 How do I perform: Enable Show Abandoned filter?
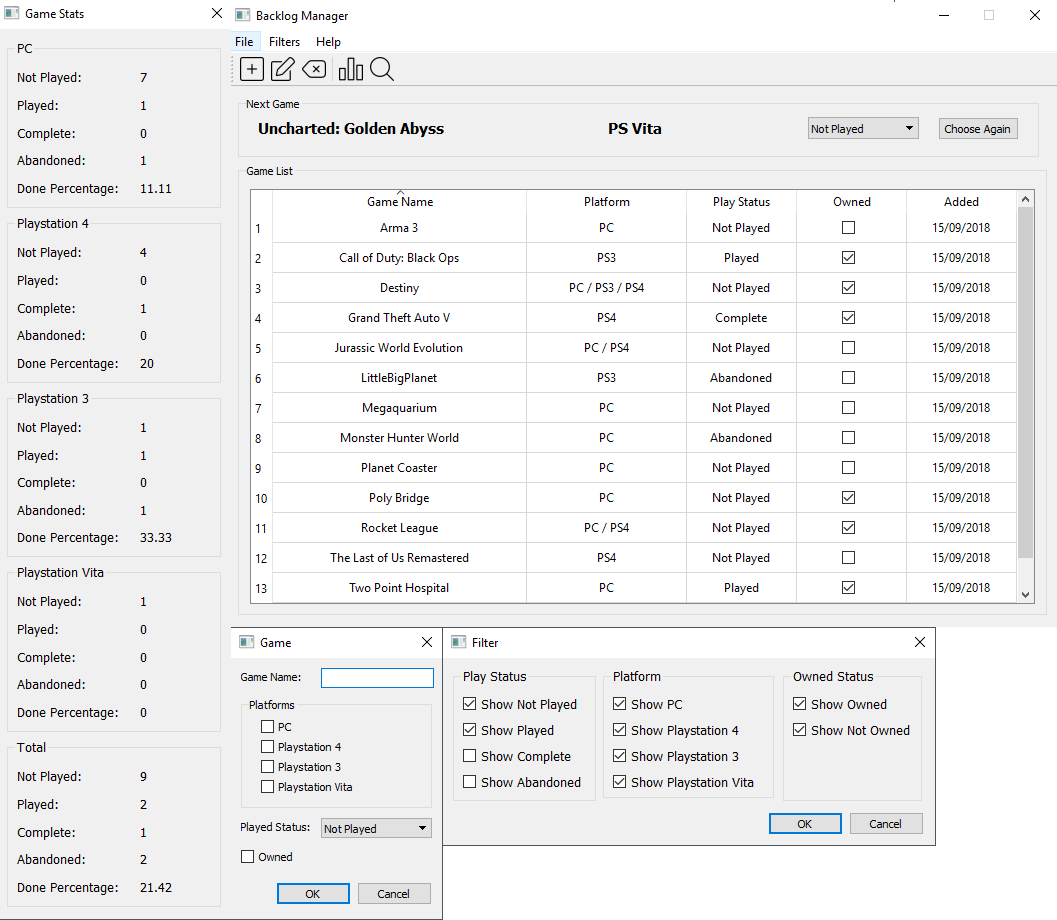tap(470, 782)
